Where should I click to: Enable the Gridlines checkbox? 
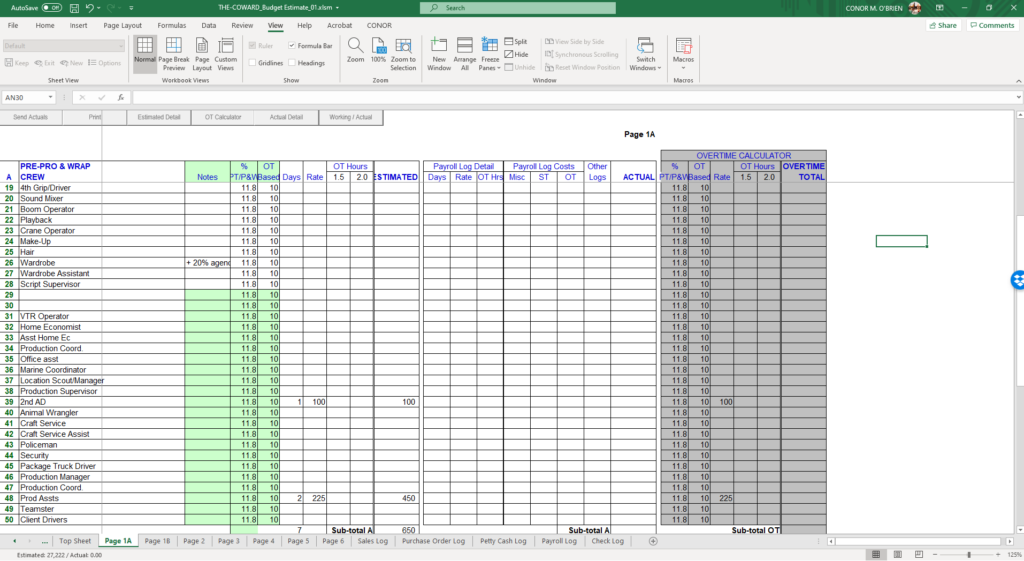coord(253,63)
